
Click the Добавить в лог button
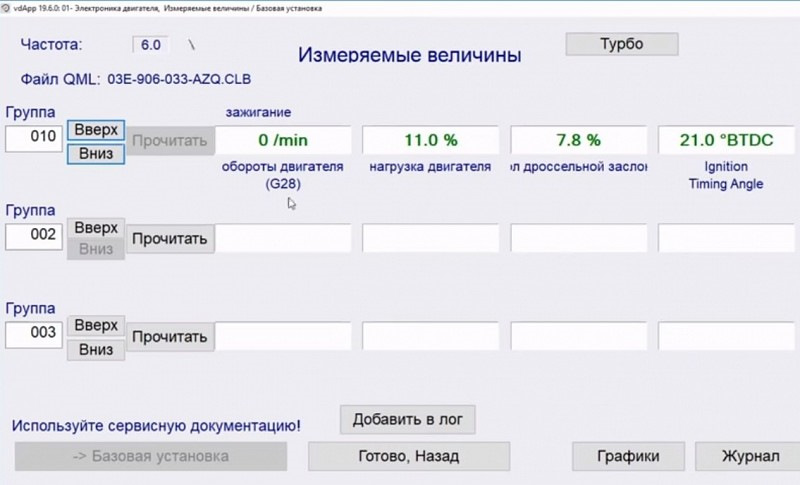pyautogui.click(x=407, y=419)
